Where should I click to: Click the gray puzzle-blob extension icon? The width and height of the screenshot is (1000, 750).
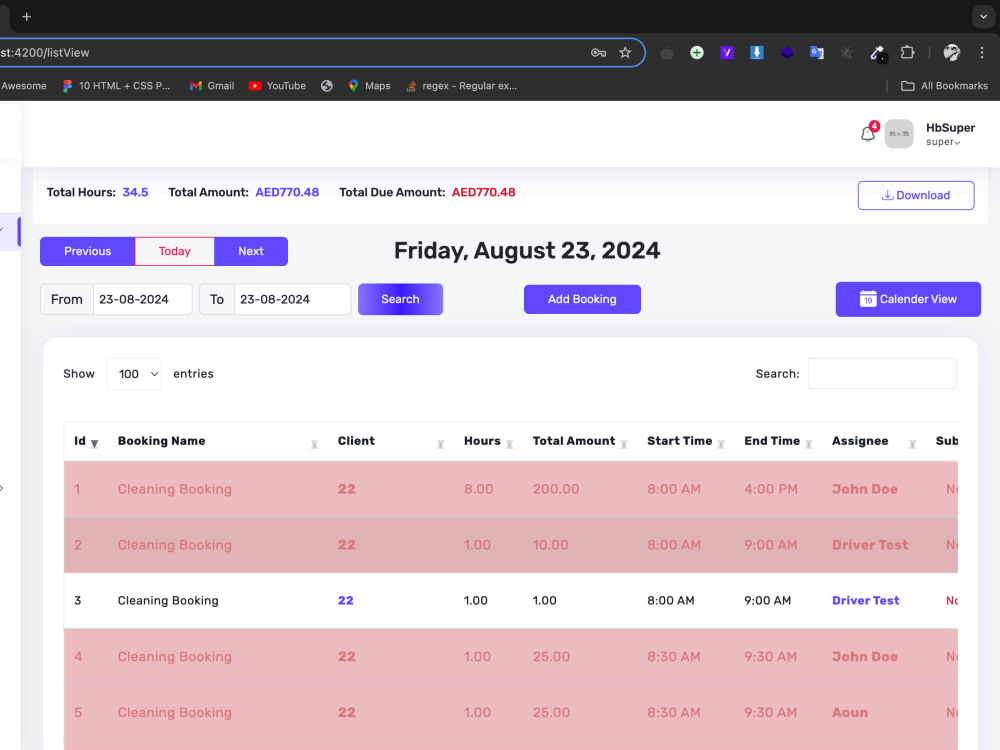tap(666, 53)
